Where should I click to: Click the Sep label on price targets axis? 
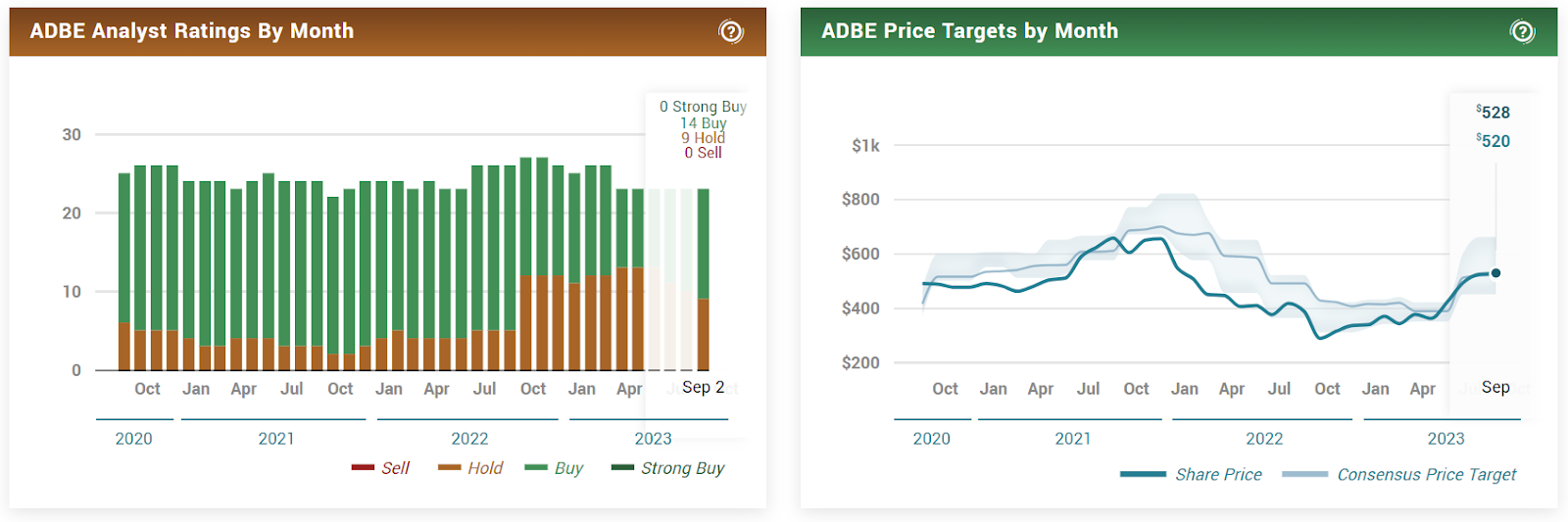tap(1495, 388)
